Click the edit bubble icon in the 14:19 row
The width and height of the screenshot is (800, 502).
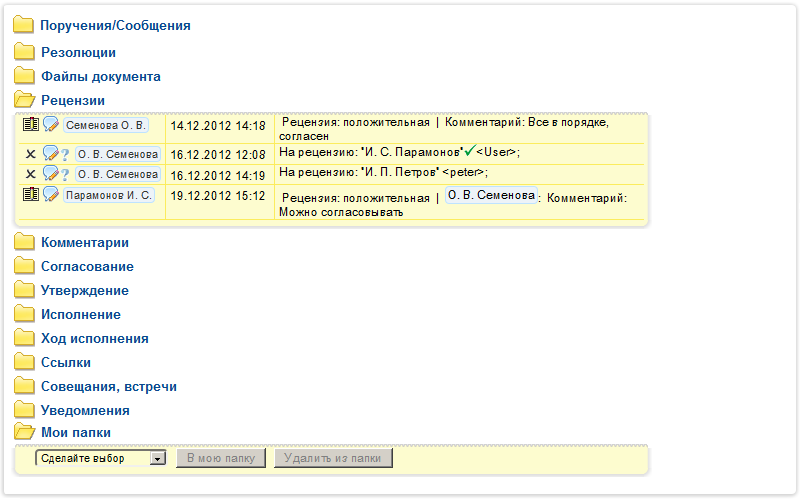point(50,174)
